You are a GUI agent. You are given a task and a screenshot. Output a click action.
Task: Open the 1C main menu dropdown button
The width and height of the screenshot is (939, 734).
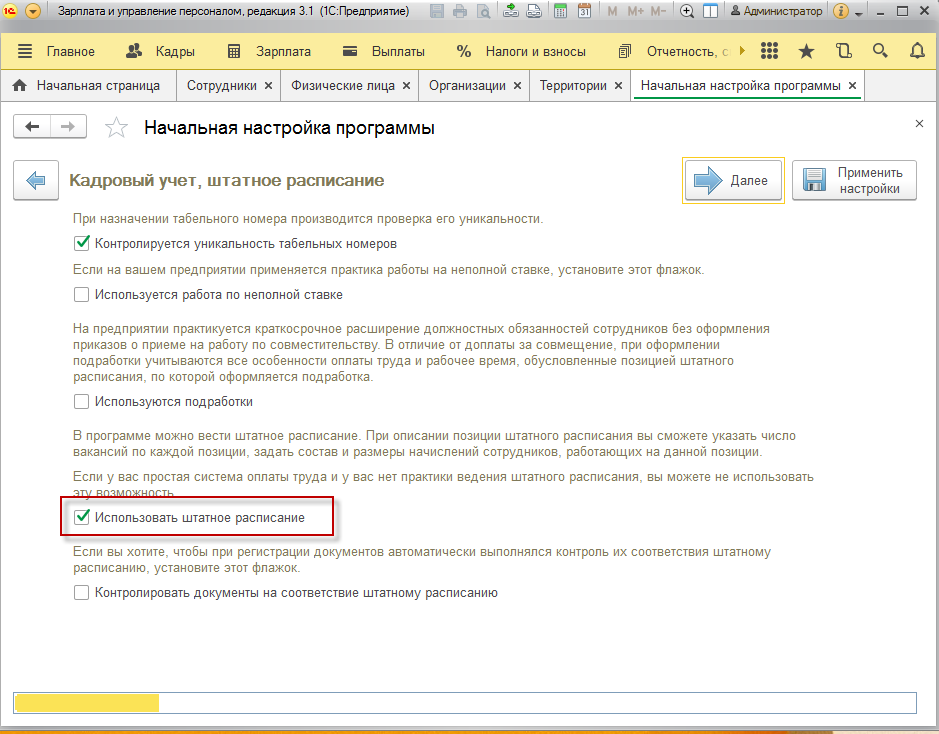click(x=33, y=12)
